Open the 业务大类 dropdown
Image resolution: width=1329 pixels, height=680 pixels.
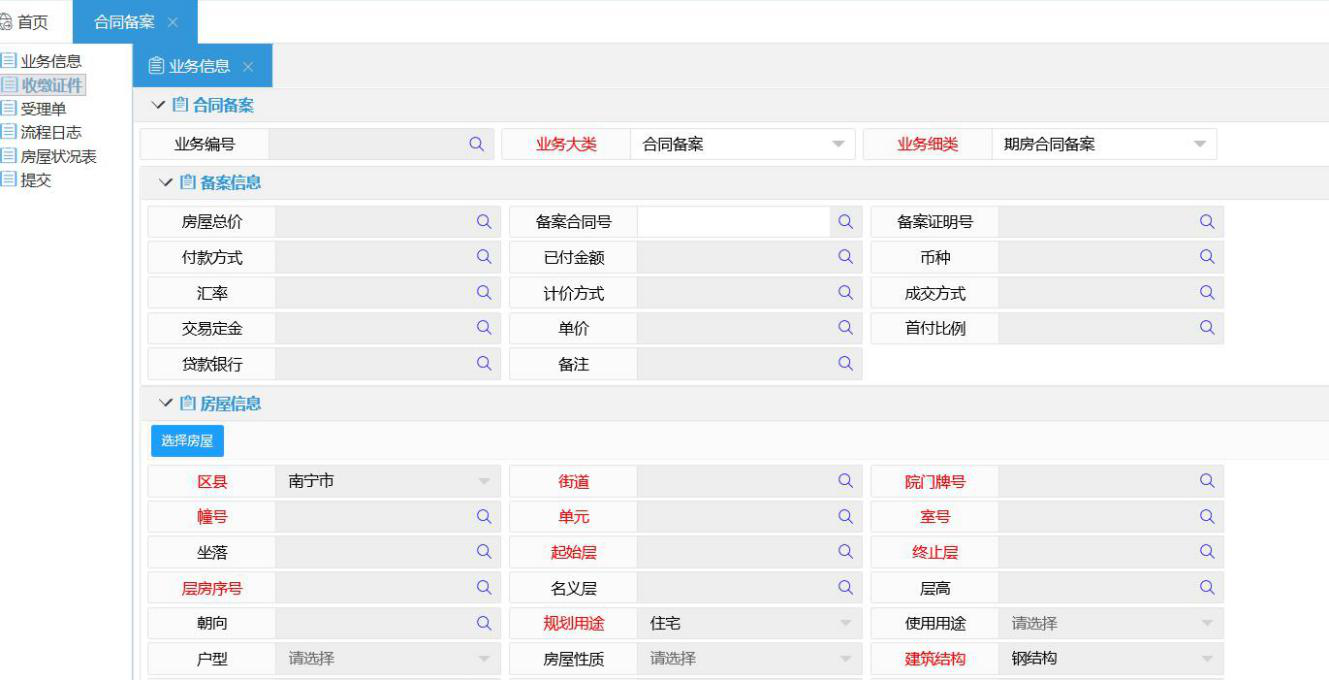[x=743, y=144]
